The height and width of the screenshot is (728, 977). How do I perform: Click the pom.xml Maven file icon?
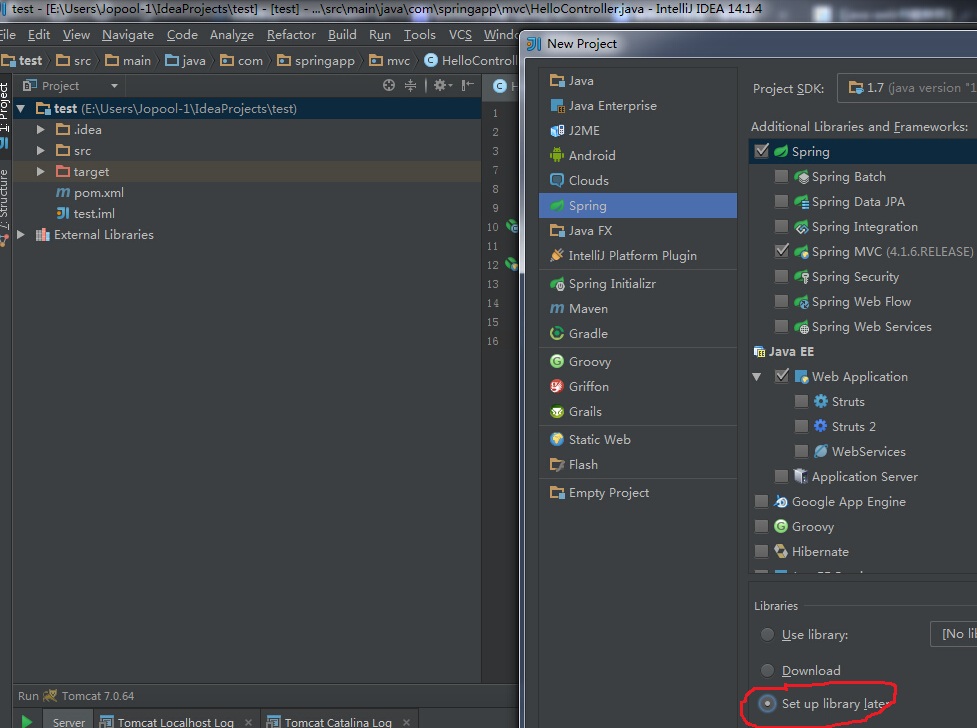point(63,193)
